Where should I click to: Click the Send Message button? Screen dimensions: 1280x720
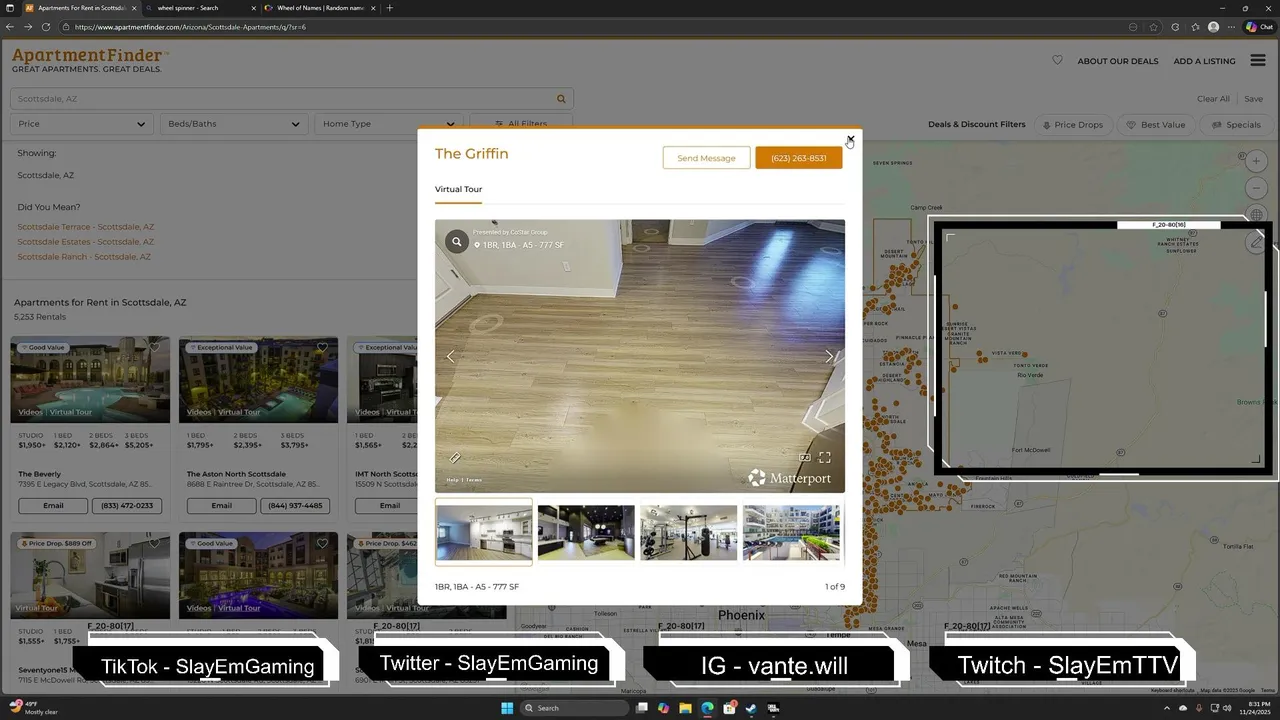706,158
